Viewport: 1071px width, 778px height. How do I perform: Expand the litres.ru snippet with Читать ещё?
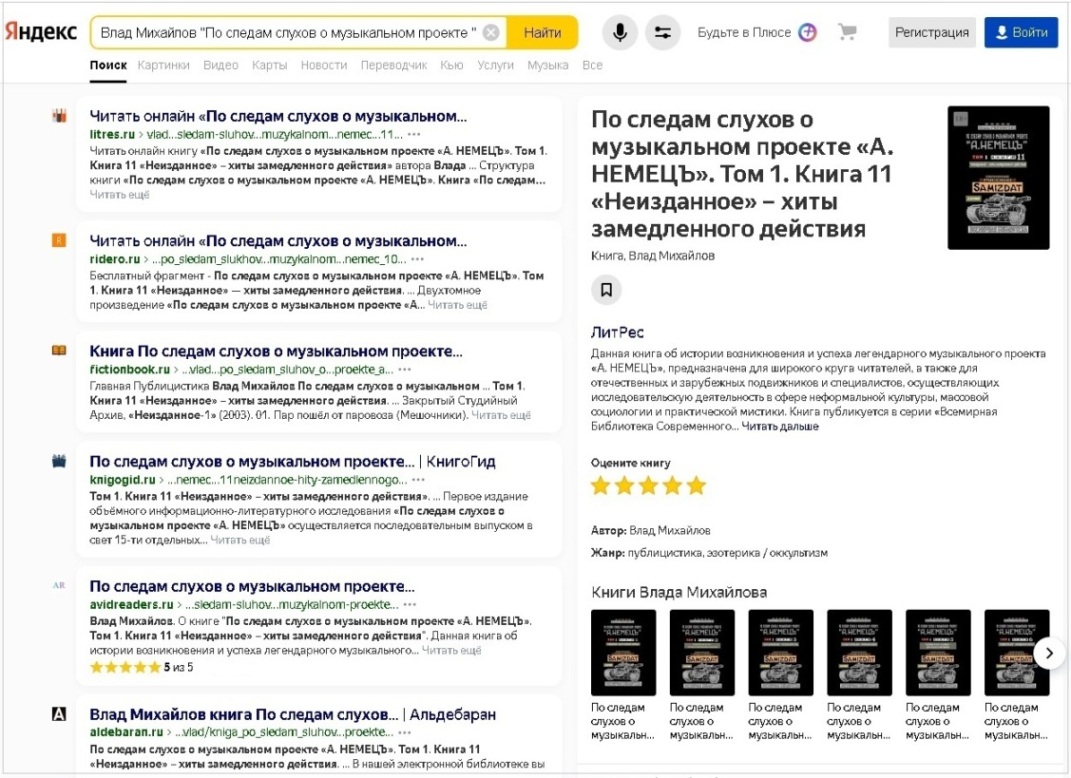(120, 195)
